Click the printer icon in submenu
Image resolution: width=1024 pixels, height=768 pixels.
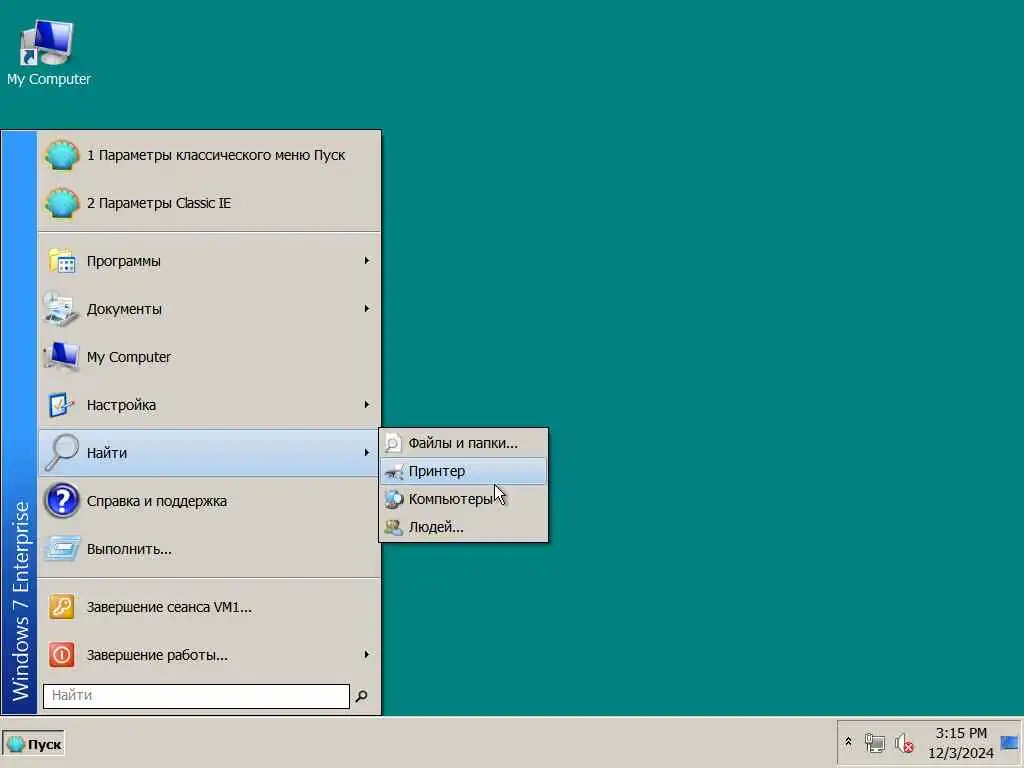coord(394,472)
